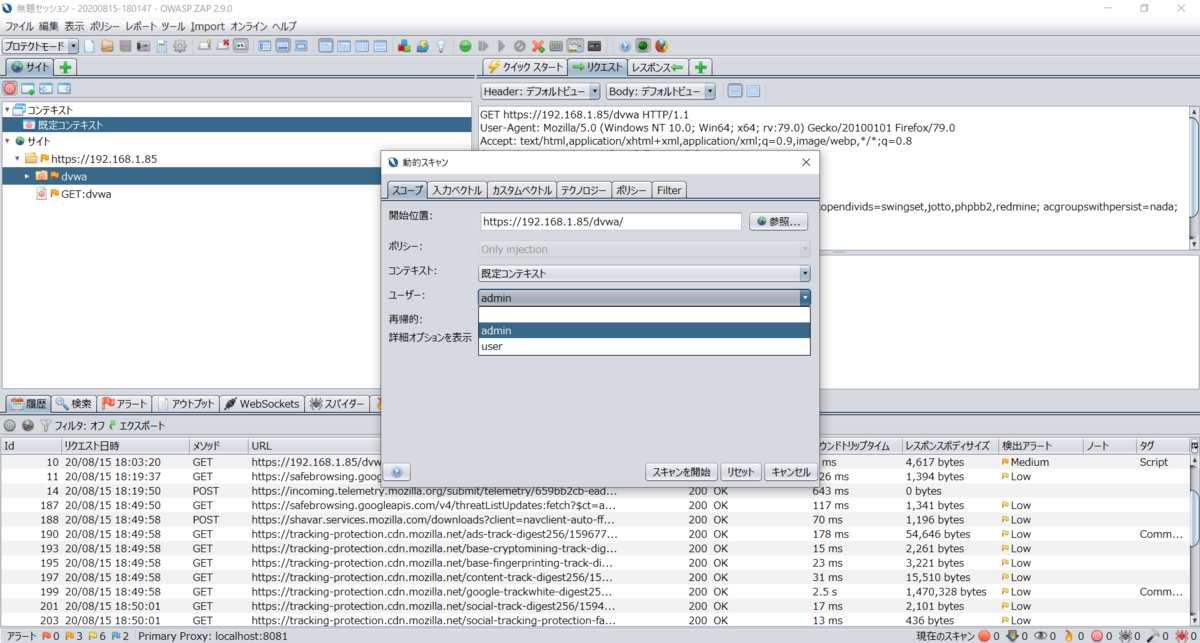Toggle split header body view button
1200x643 pixels.
[735, 91]
